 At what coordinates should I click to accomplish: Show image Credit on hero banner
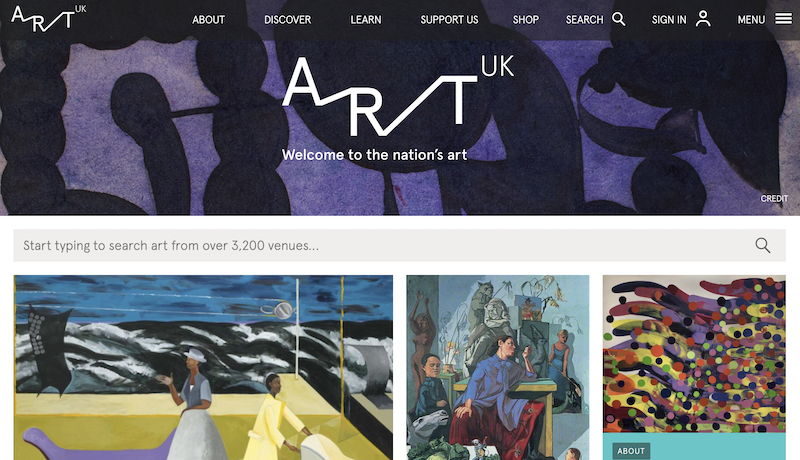coord(774,198)
